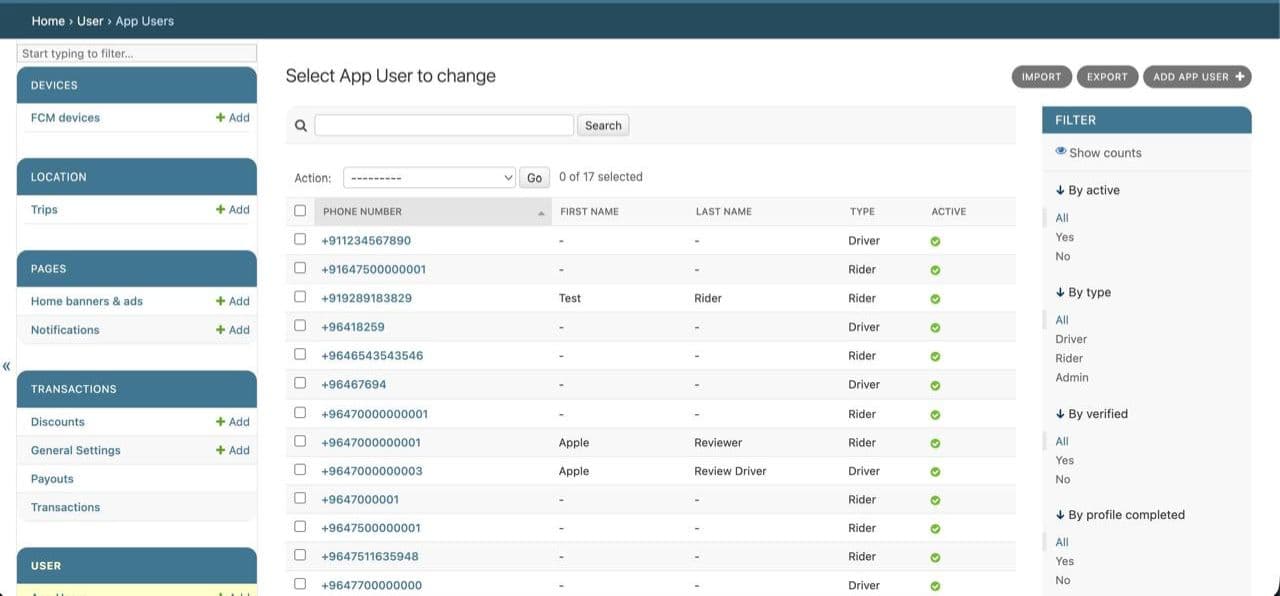Collapse the By active filter
1280x596 pixels.
click(x=1087, y=190)
